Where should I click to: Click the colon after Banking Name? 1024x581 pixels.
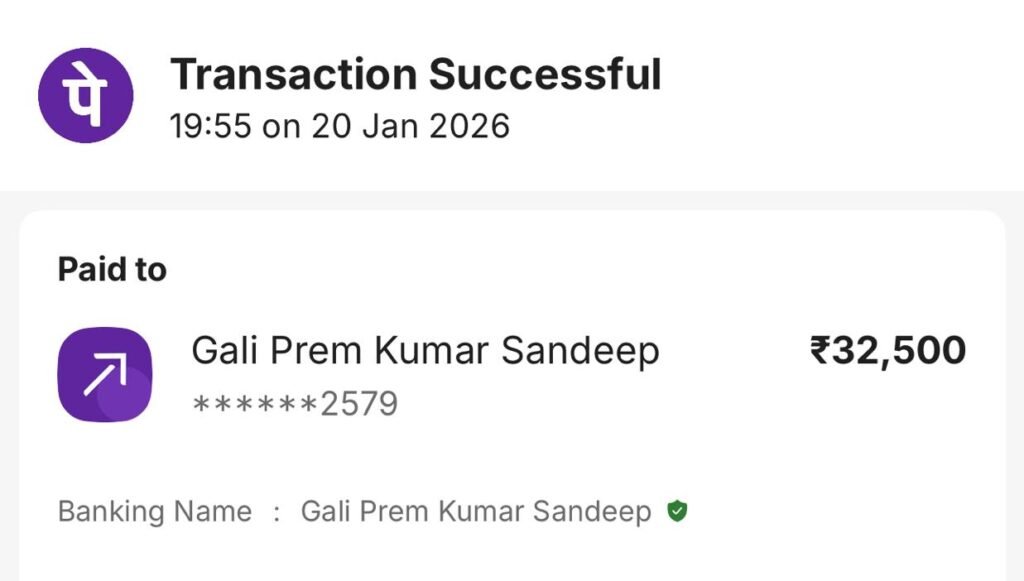tap(276, 513)
